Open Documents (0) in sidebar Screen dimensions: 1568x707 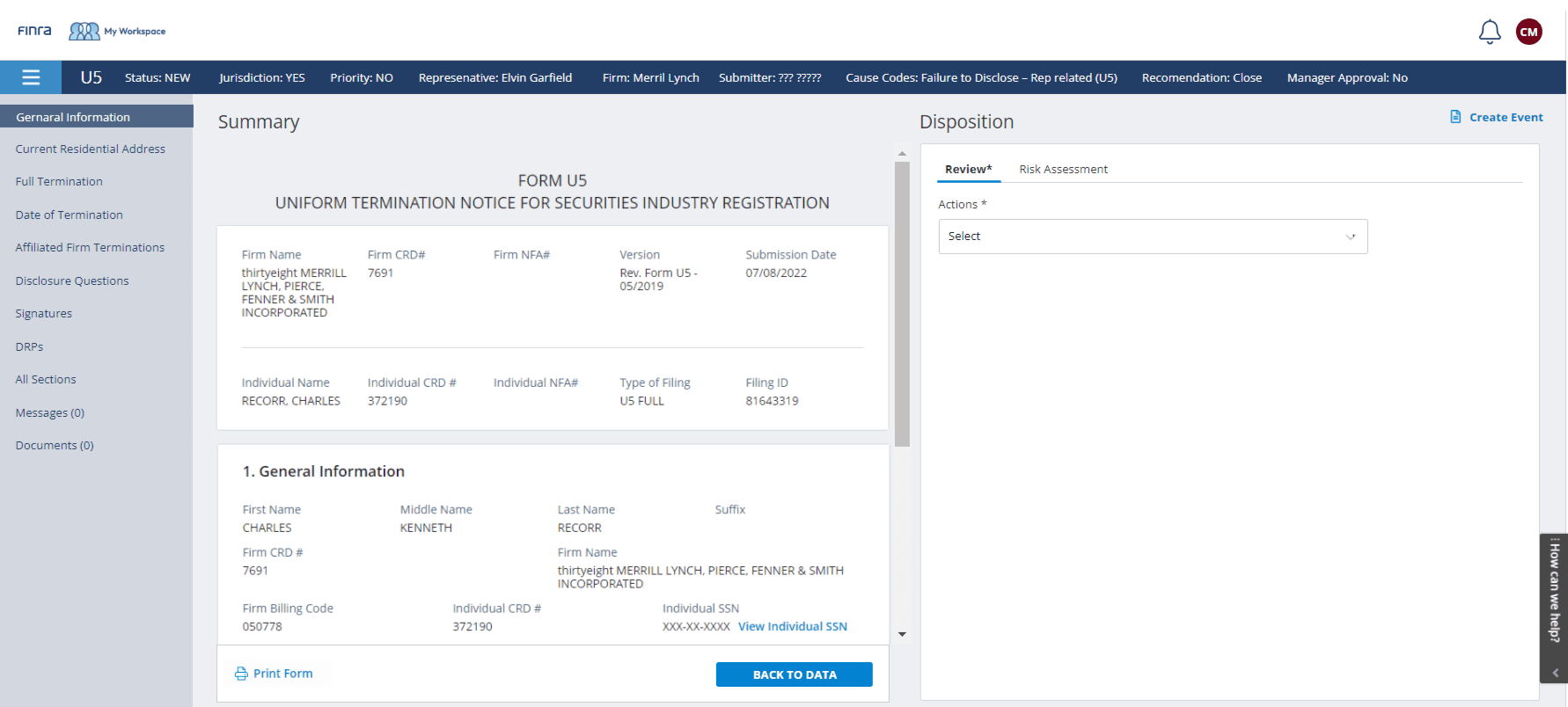[55, 445]
